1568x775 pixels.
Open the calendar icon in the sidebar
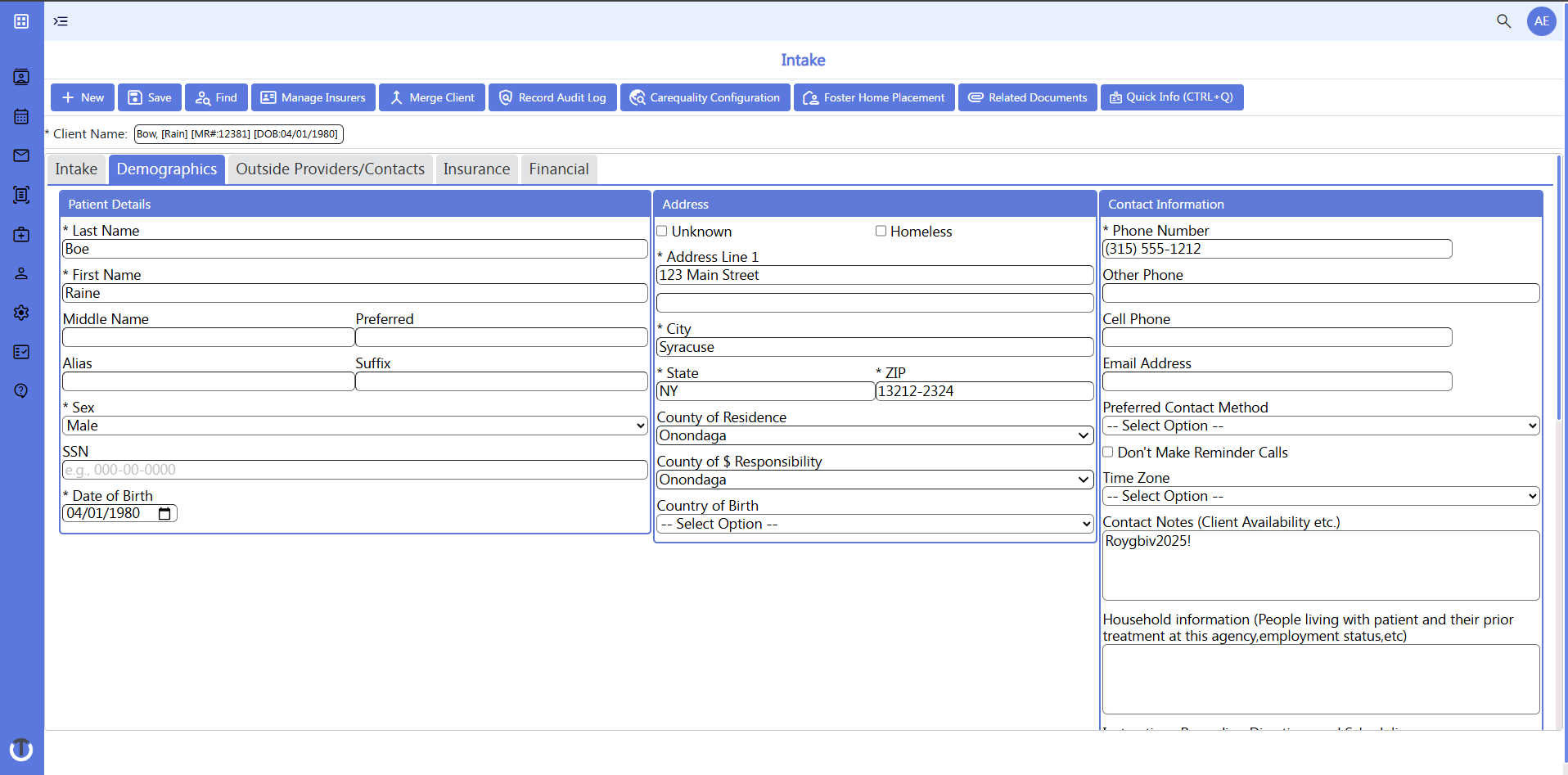[x=21, y=116]
